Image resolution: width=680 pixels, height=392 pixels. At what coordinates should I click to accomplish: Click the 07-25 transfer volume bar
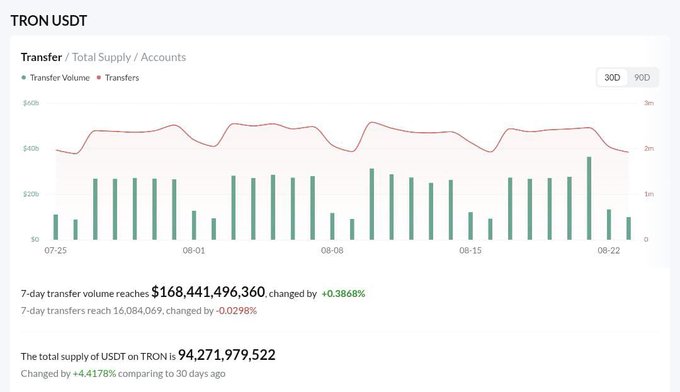pos(56,227)
